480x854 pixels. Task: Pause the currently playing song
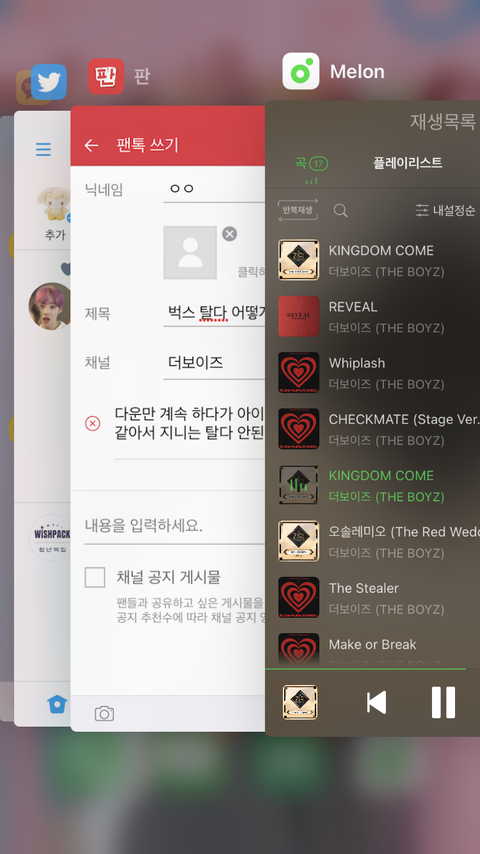[x=443, y=702]
